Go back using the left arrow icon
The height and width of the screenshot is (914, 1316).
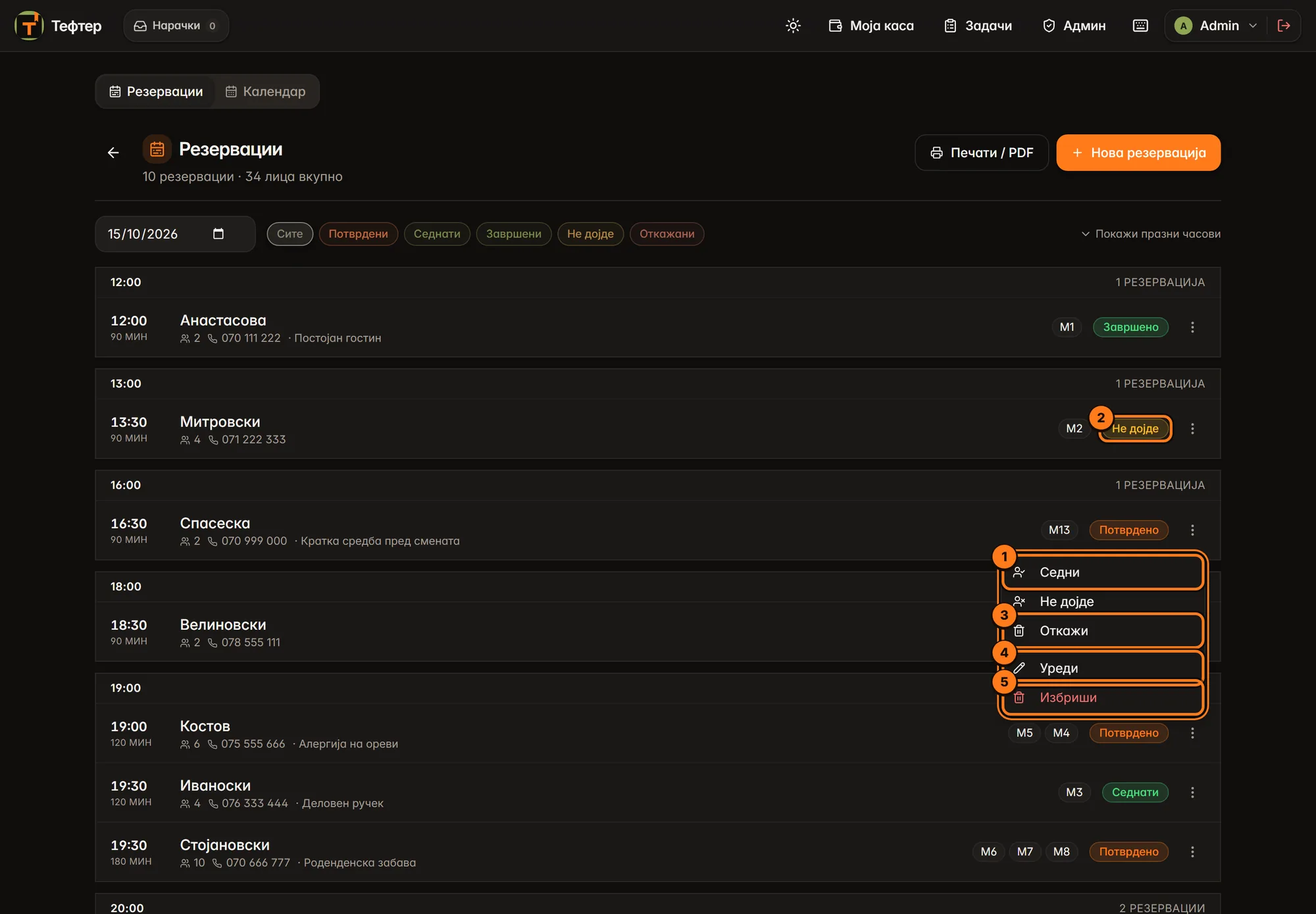[x=113, y=153]
